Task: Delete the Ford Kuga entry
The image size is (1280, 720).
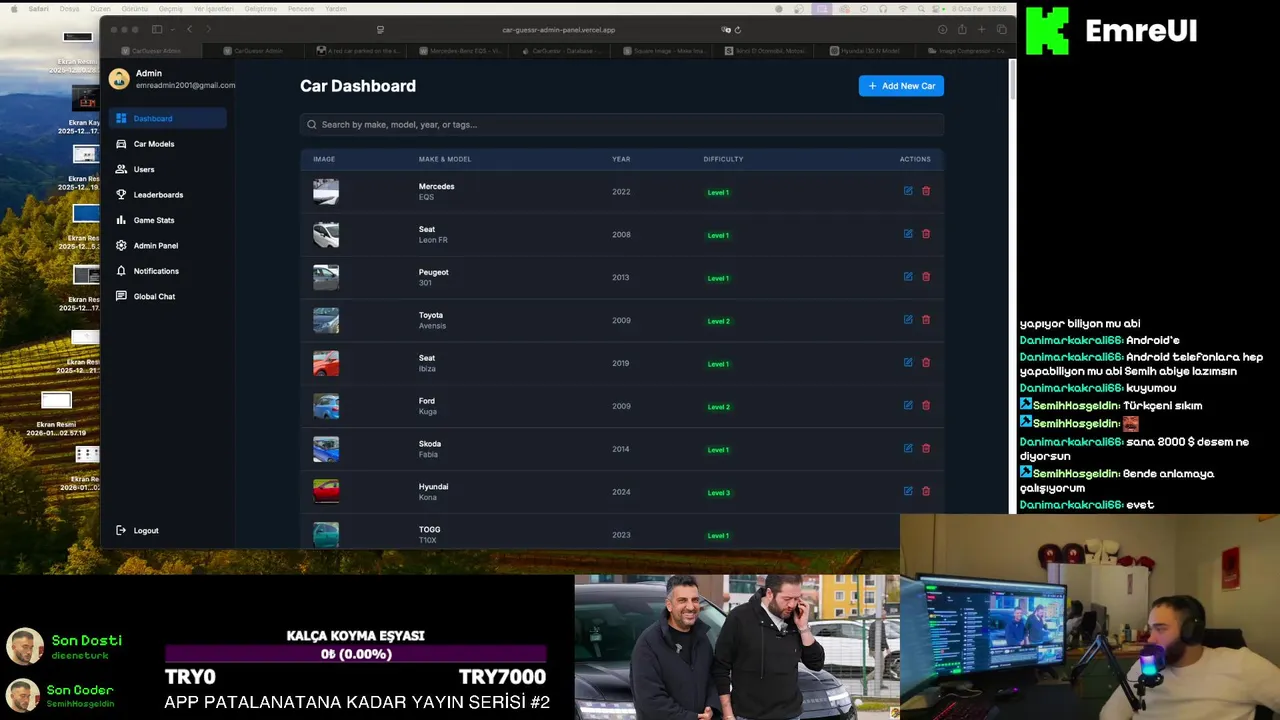Action: click(926, 406)
